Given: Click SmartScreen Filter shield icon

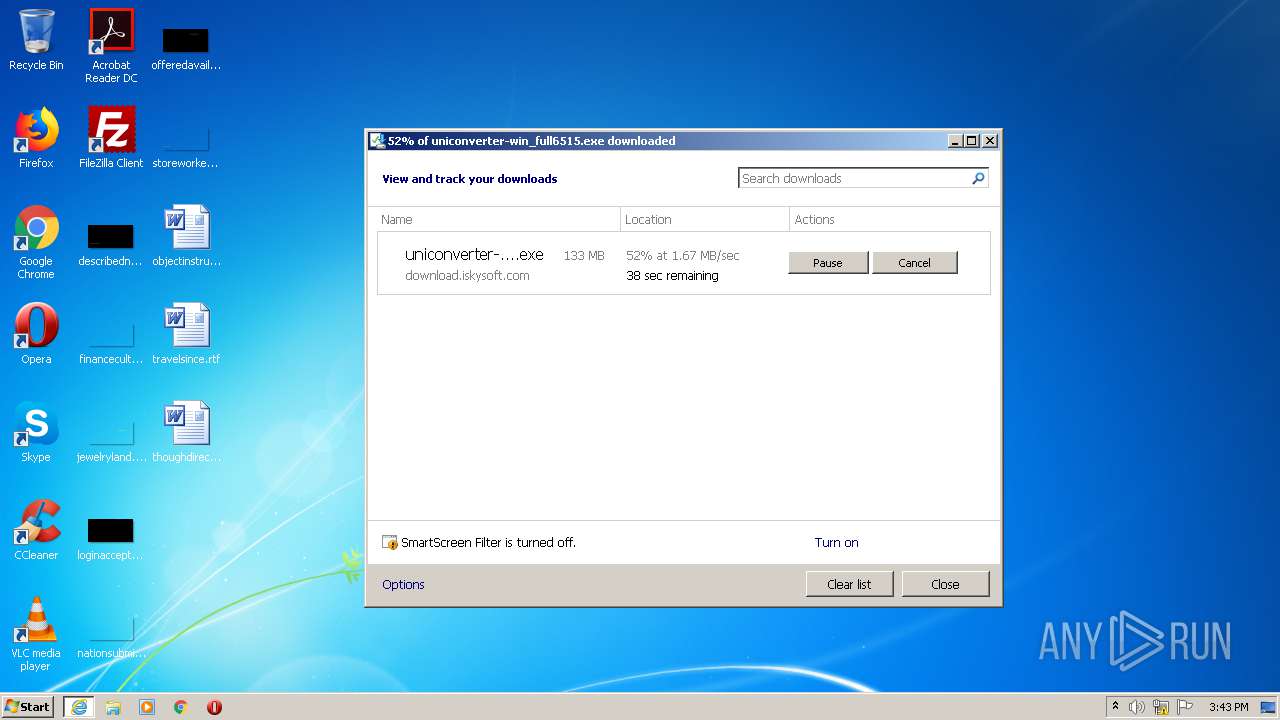Looking at the screenshot, I should 390,542.
